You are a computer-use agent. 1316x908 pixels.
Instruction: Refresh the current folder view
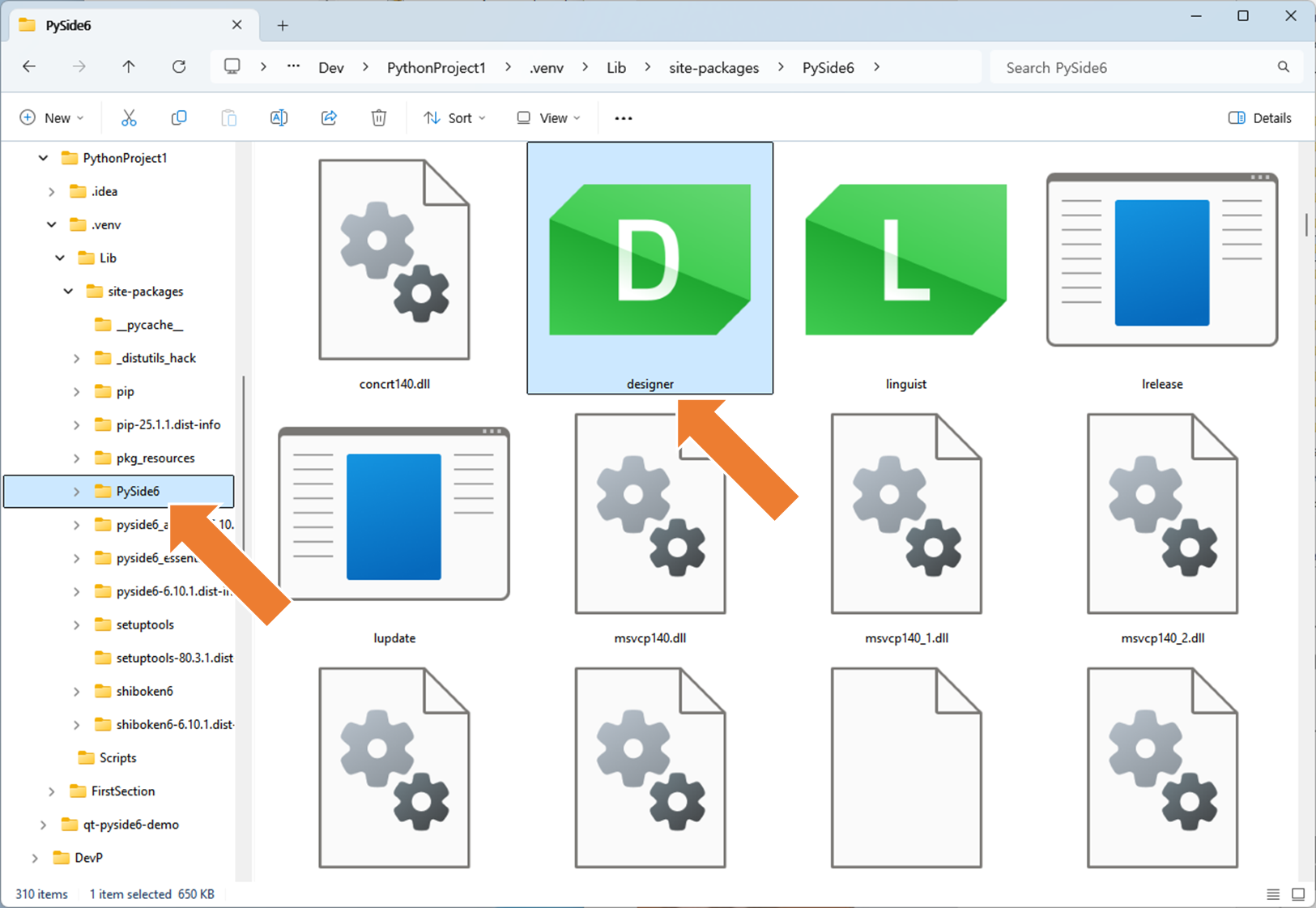(179, 66)
